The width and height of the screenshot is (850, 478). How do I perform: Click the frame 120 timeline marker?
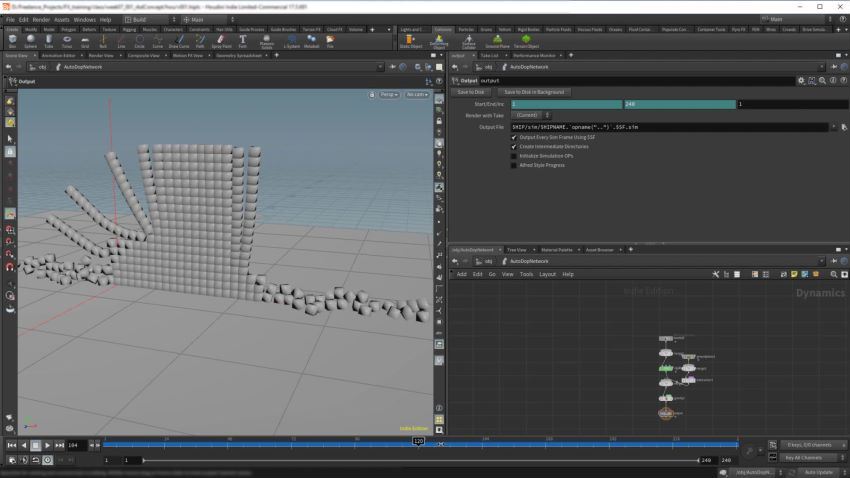(x=418, y=441)
